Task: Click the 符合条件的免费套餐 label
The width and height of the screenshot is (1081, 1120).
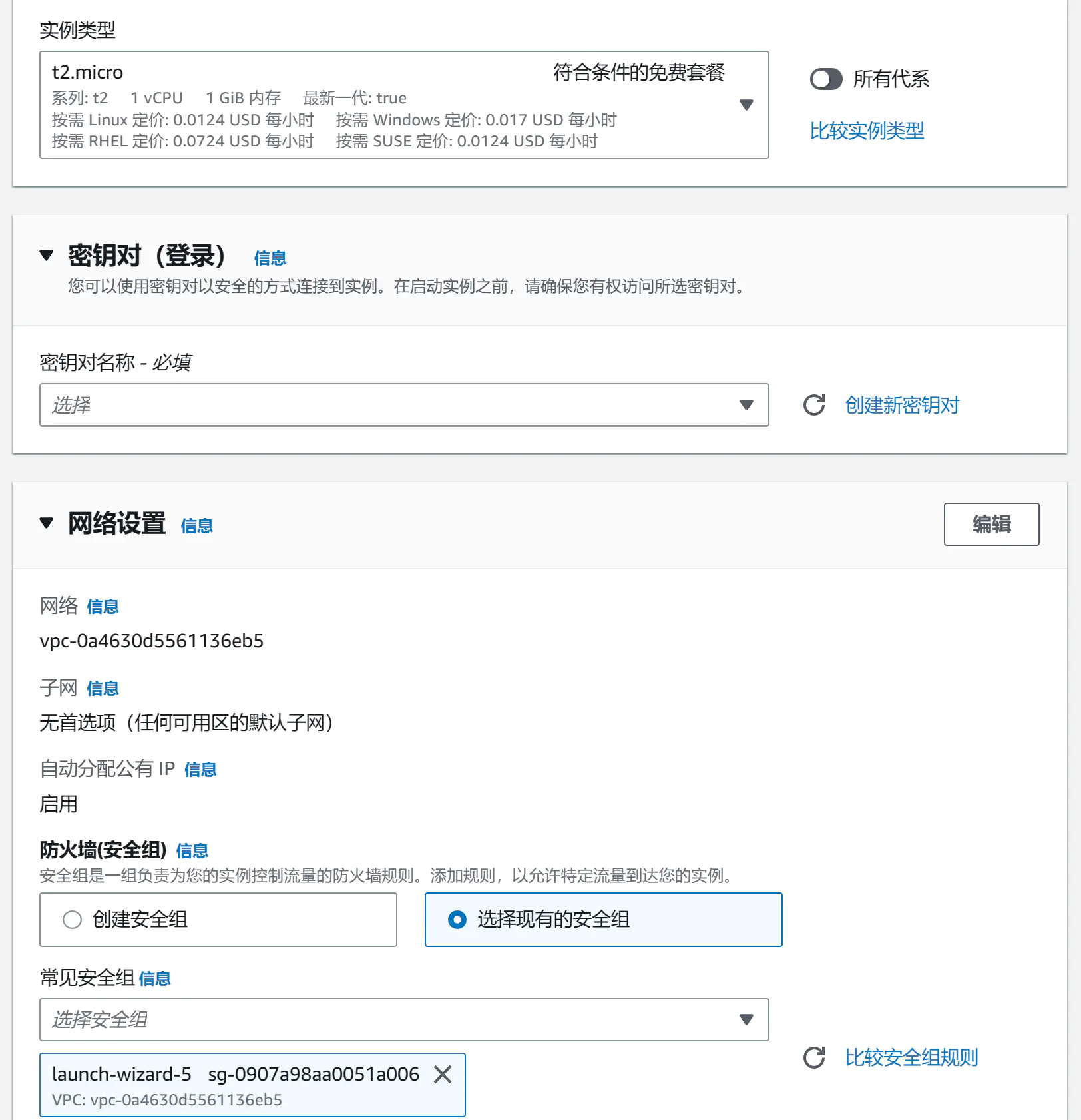Action: click(x=639, y=72)
